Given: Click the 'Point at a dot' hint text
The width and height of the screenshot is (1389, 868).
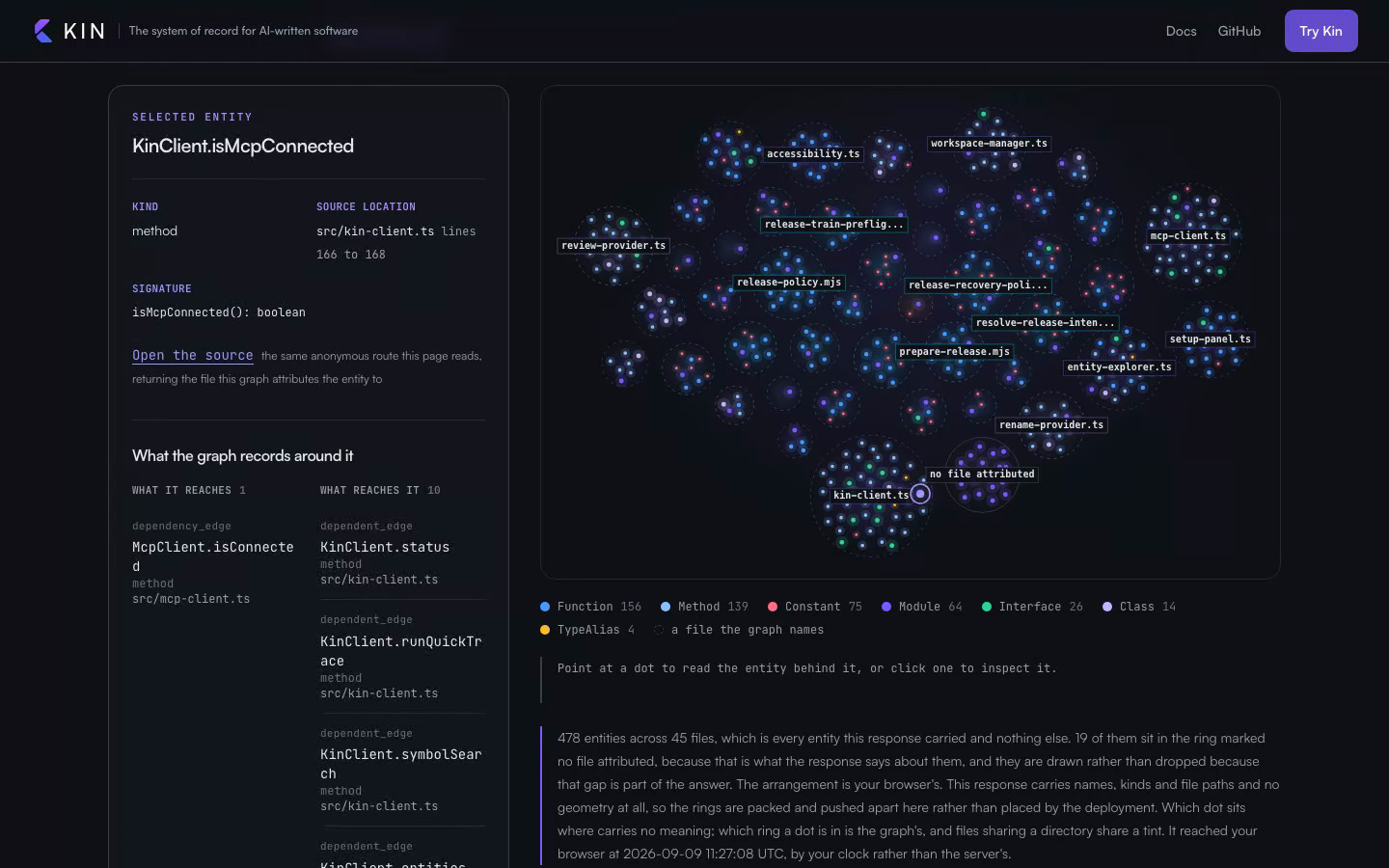Looking at the screenshot, I should click(806, 668).
